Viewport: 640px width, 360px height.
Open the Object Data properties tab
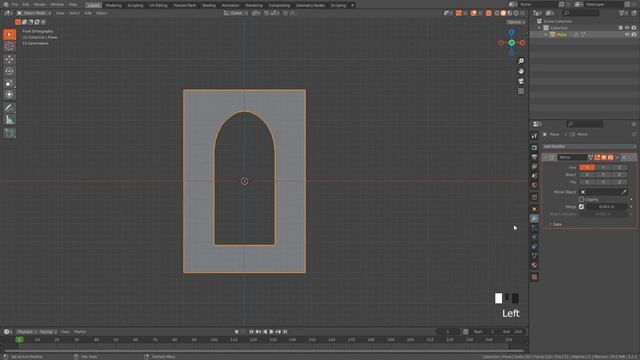[x=534, y=256]
